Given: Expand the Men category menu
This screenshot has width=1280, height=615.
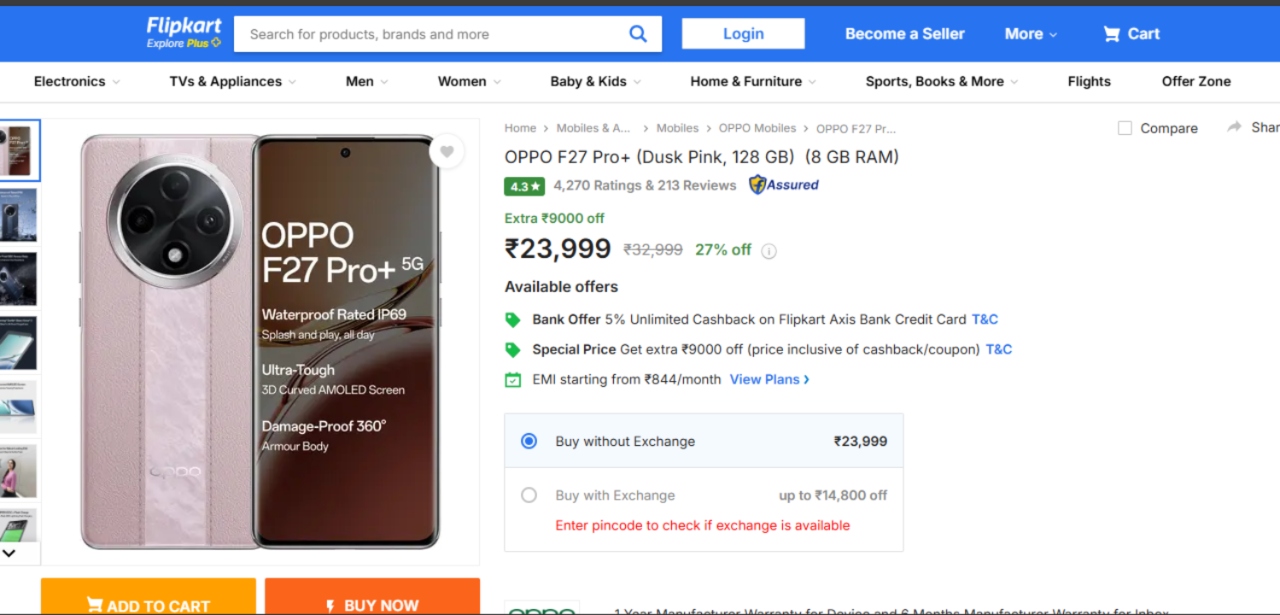Looking at the screenshot, I should pos(367,82).
